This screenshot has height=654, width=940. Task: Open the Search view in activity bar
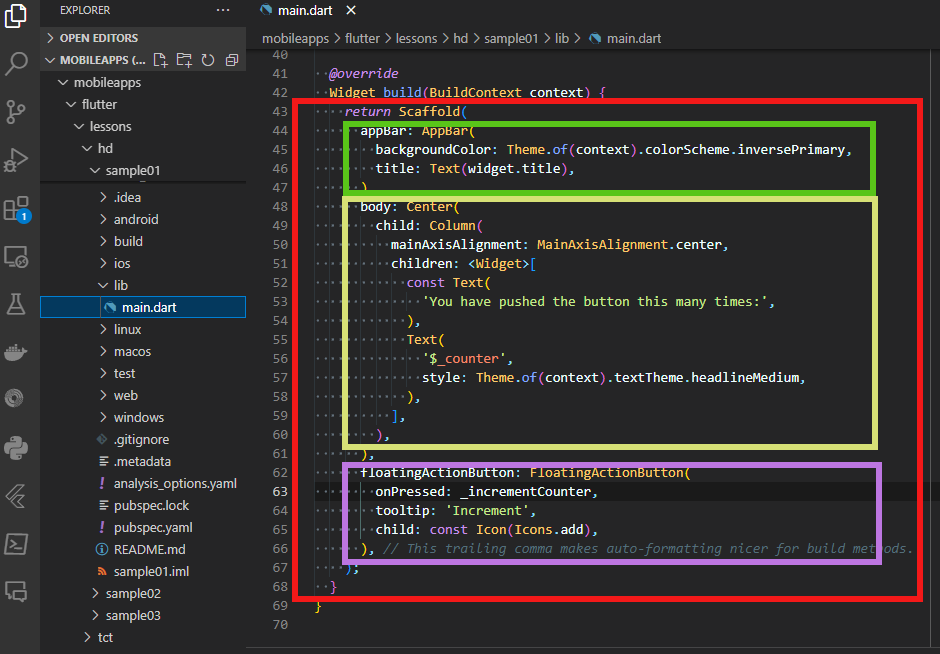click(x=16, y=65)
